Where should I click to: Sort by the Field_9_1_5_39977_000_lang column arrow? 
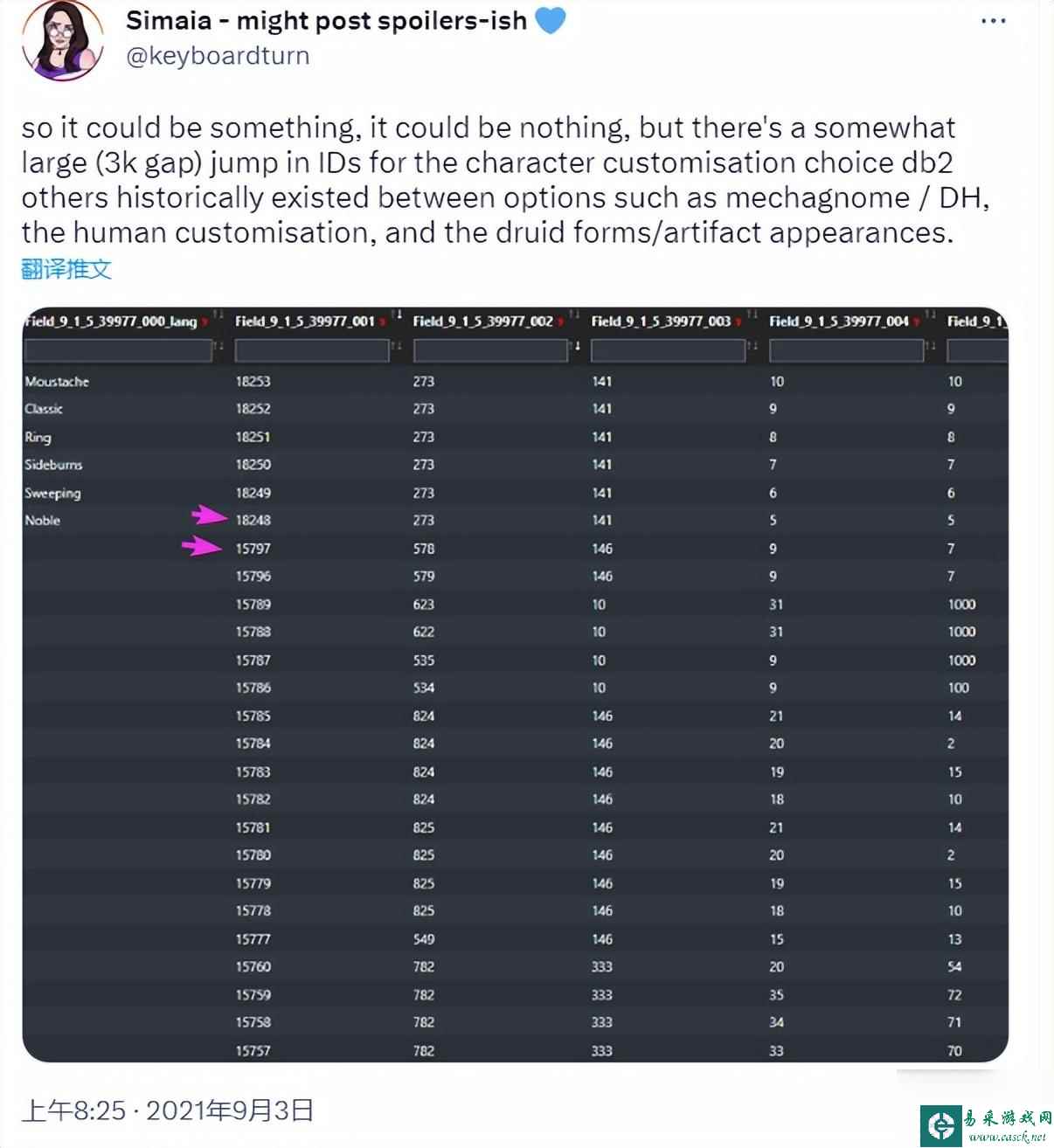218,315
